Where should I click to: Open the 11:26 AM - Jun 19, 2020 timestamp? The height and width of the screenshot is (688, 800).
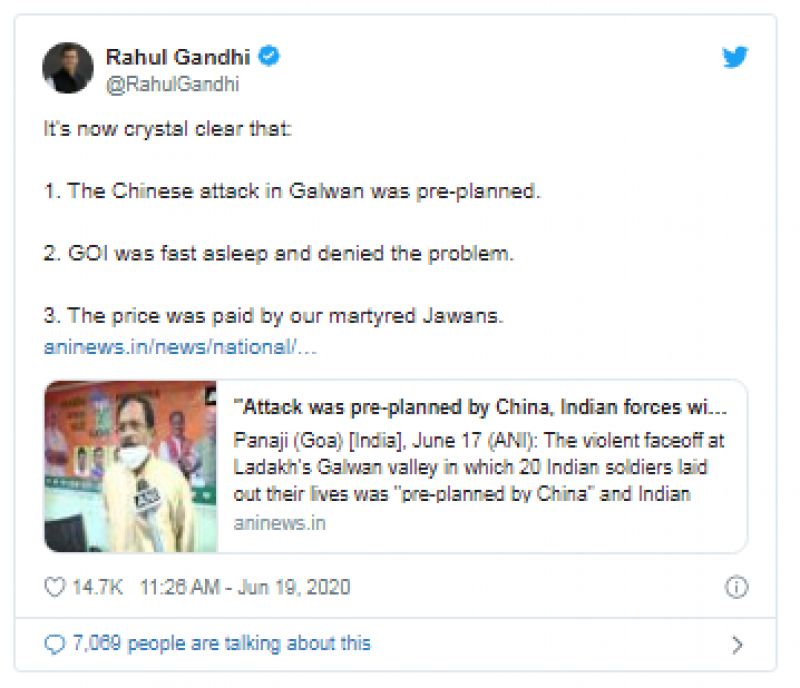[x=245, y=587]
